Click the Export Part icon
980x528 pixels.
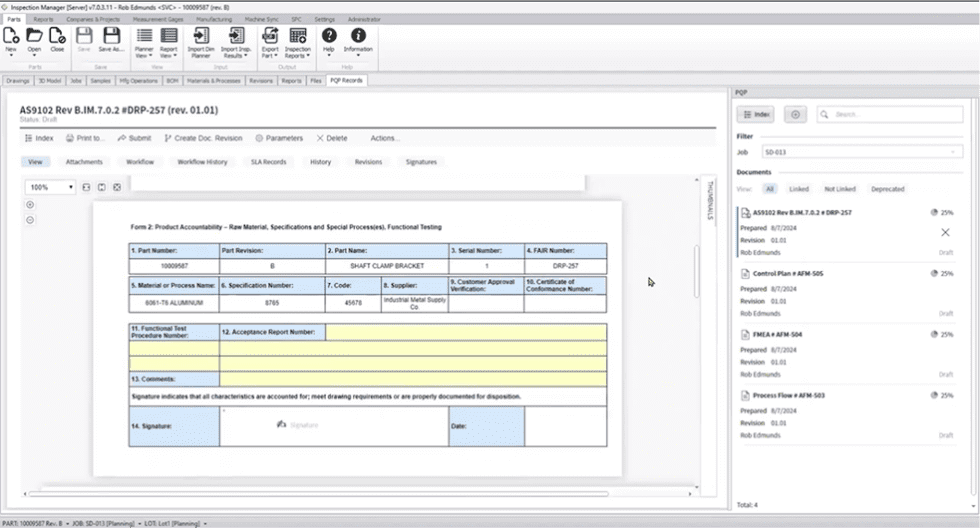click(x=270, y=37)
